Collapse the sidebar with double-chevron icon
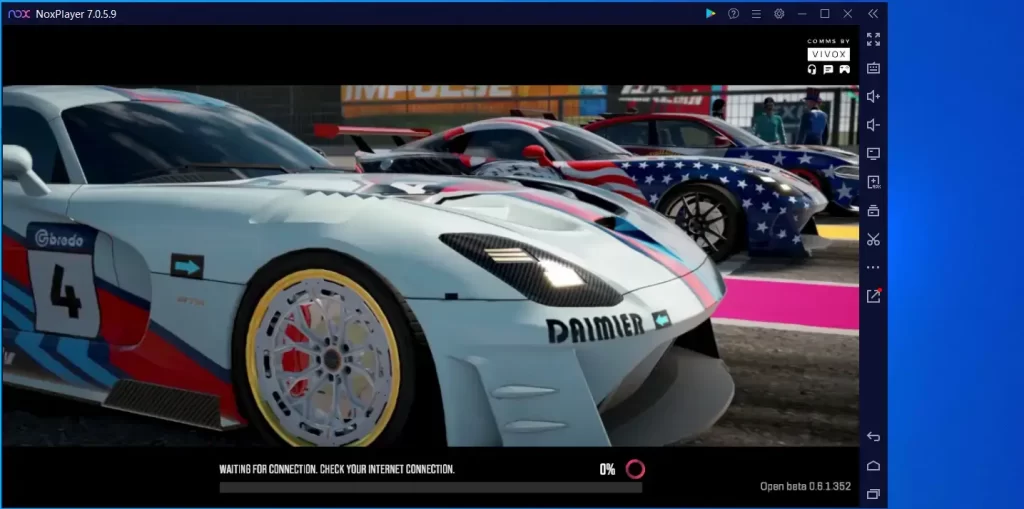This screenshot has width=1024, height=509. [873, 14]
